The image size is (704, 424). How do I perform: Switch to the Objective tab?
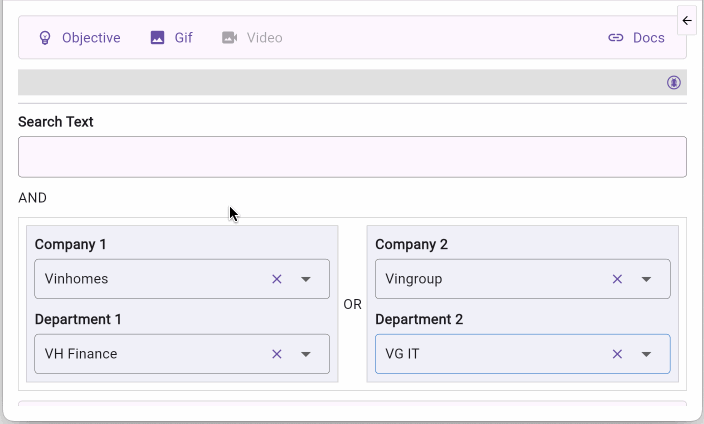coord(90,38)
